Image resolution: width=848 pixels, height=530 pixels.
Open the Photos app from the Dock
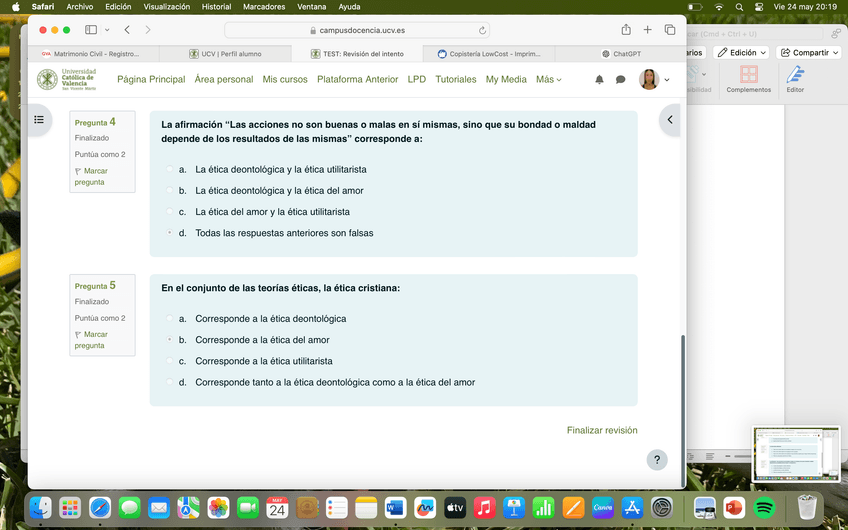pos(218,508)
